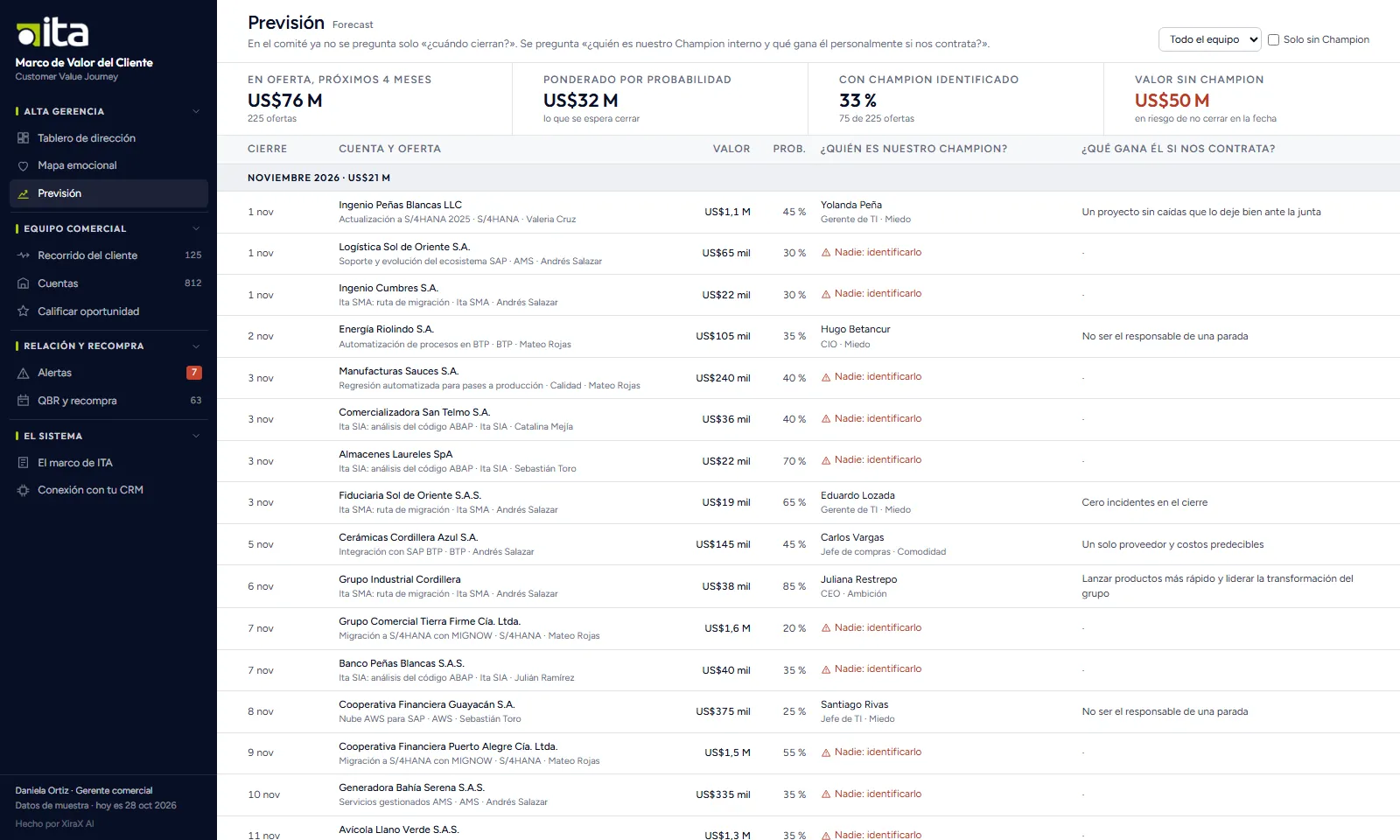
Task: Click the warning icon in Banco Peñas Blancas row
Action: (x=826, y=669)
